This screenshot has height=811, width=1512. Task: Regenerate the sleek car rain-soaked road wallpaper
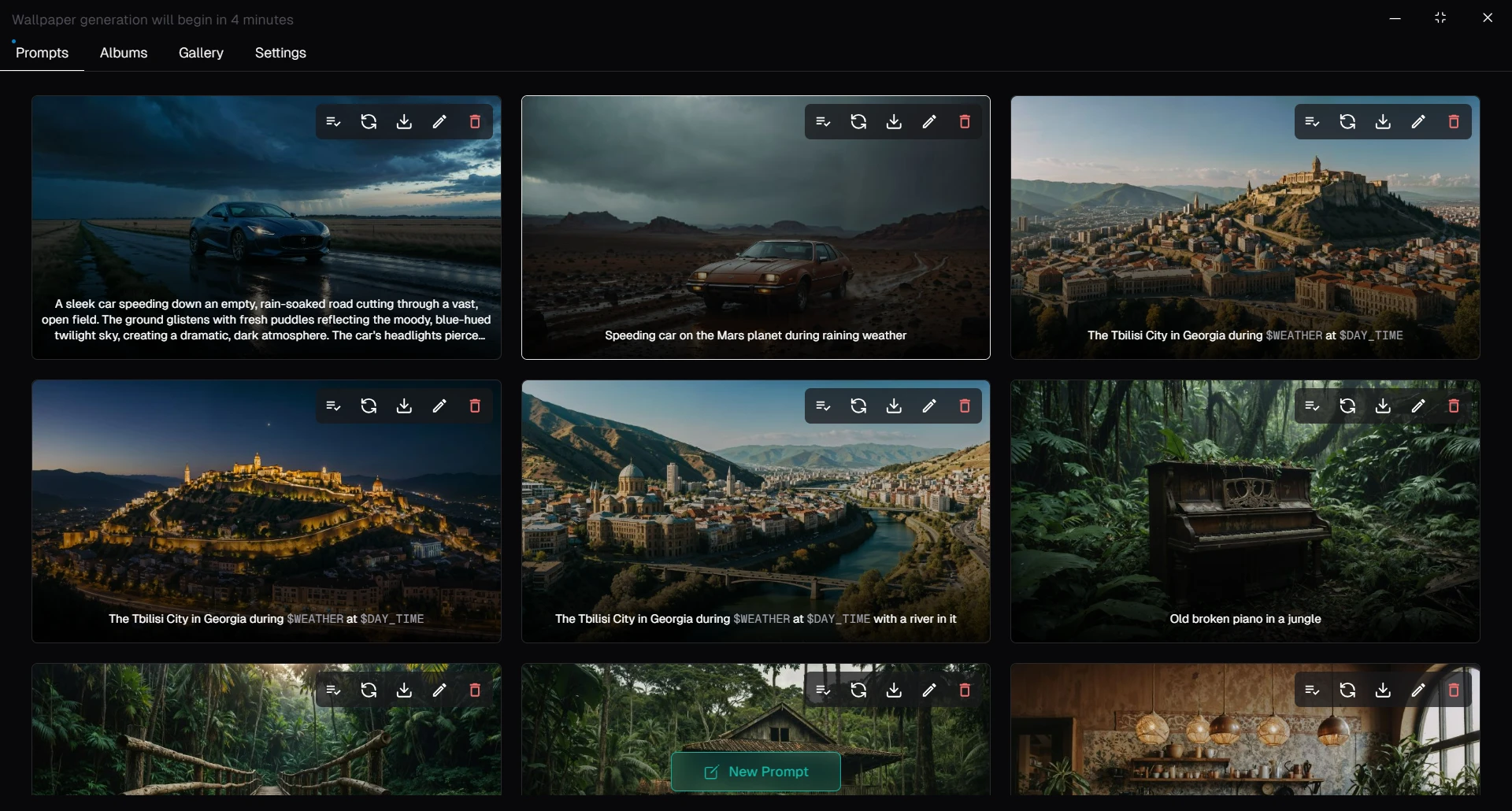point(369,122)
